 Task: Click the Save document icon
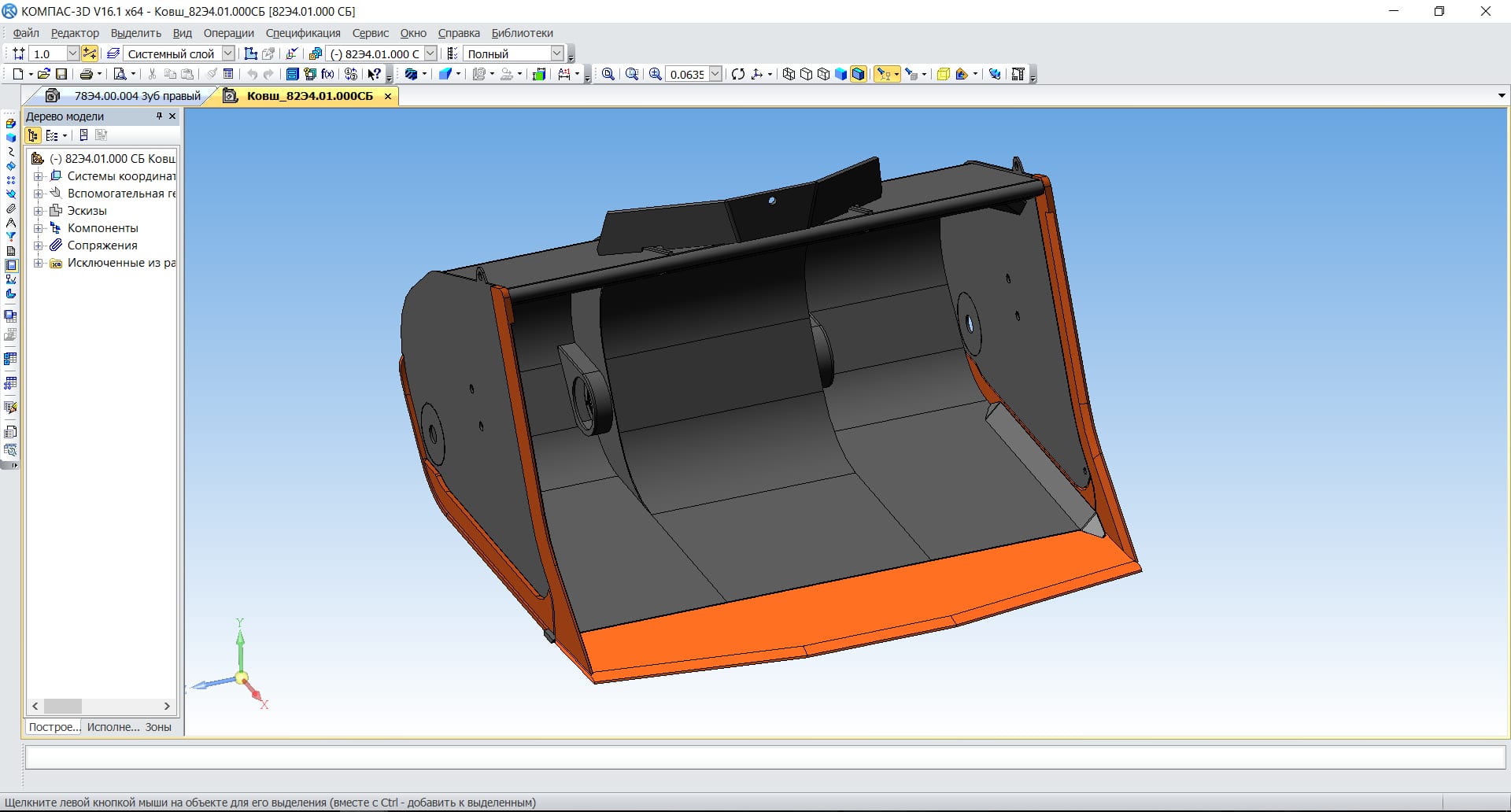pos(61,74)
